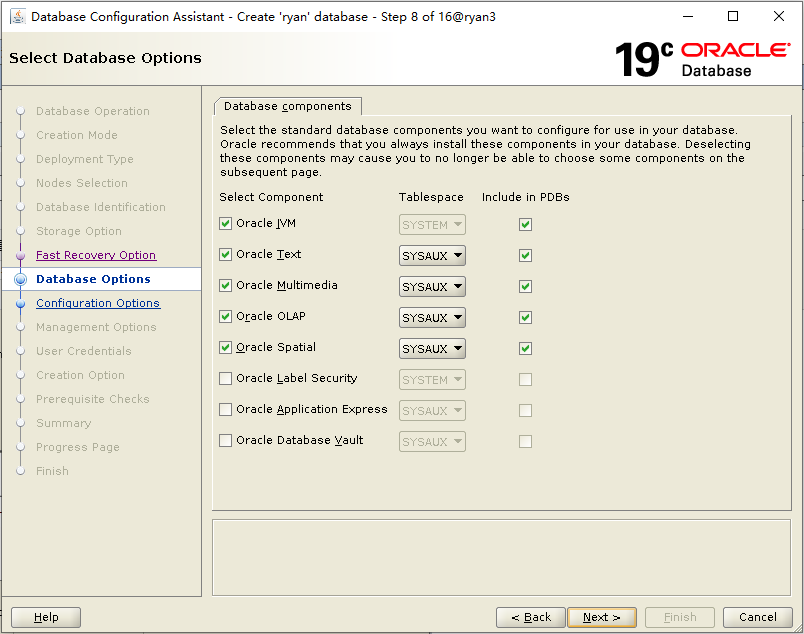Select the Database Options step

93,279
